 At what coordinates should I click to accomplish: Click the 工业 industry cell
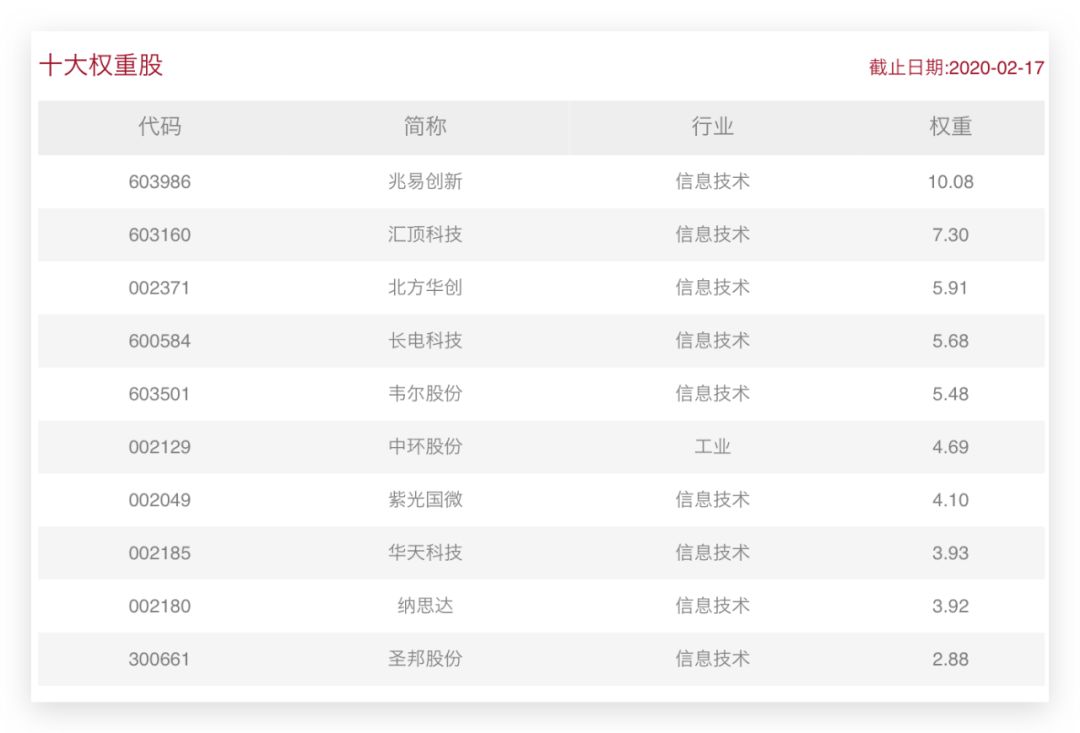[712, 446]
